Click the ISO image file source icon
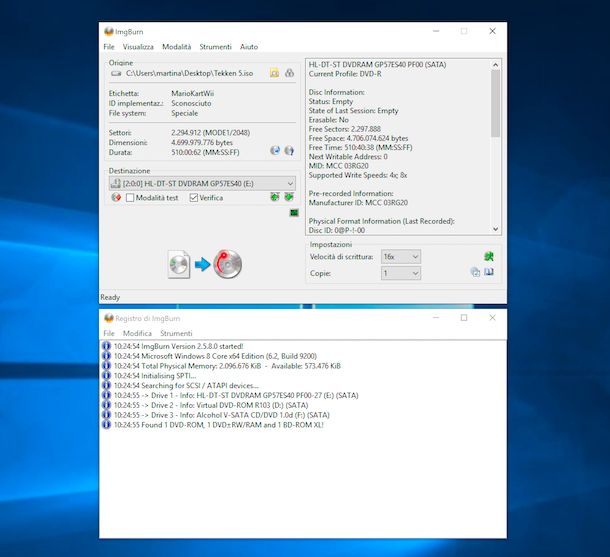The height and width of the screenshot is (557, 610). tap(179, 264)
